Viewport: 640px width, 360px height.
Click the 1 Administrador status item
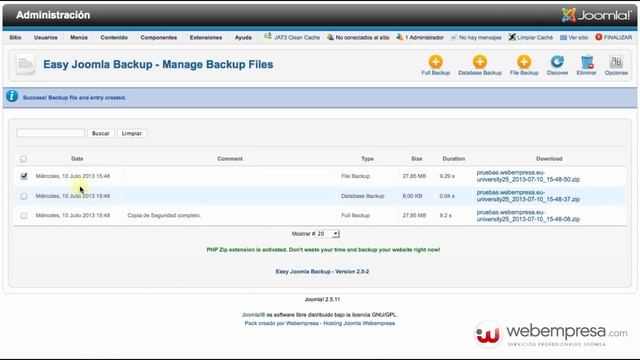(420, 37)
